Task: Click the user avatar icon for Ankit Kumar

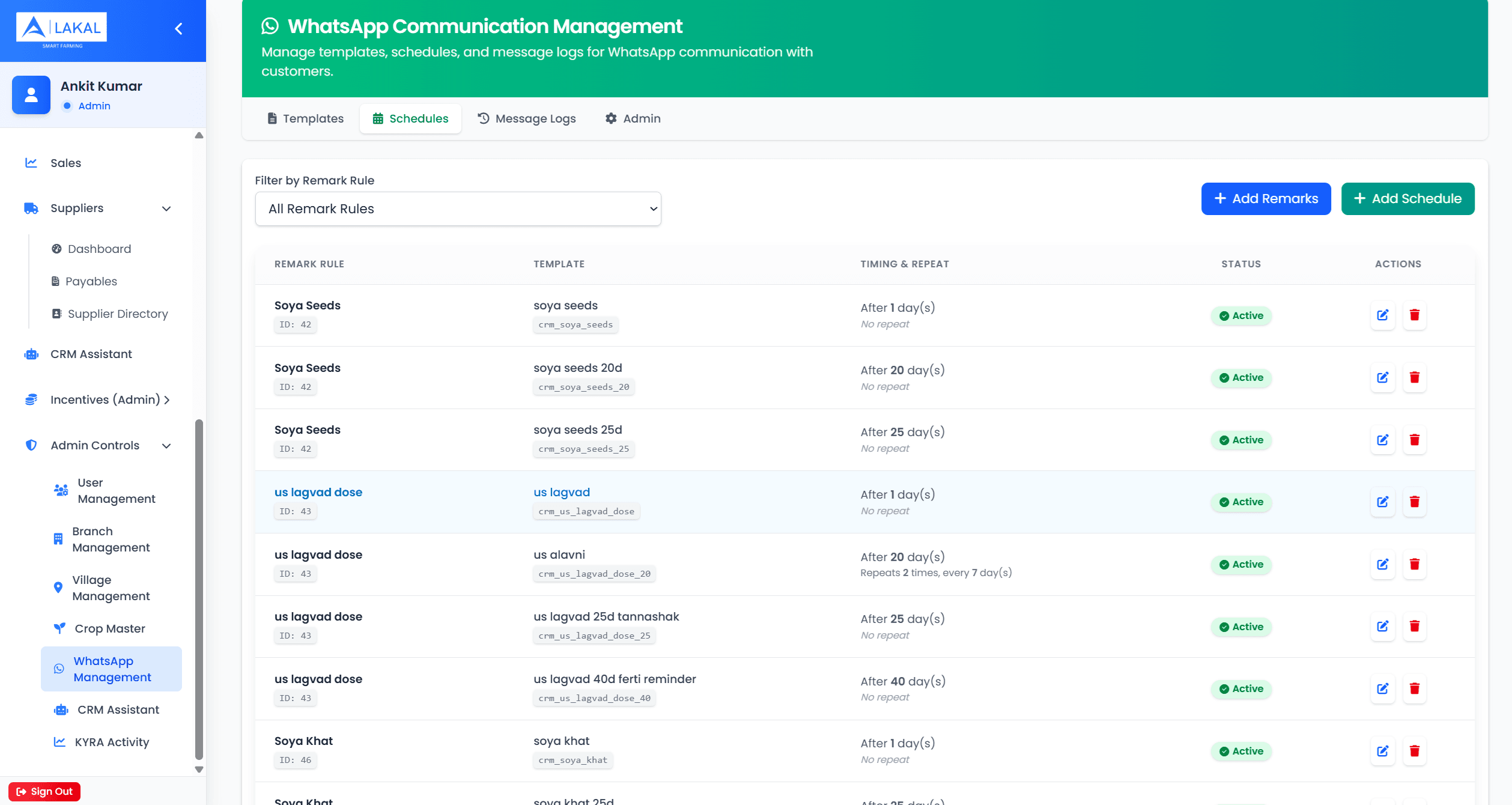Action: 31,95
